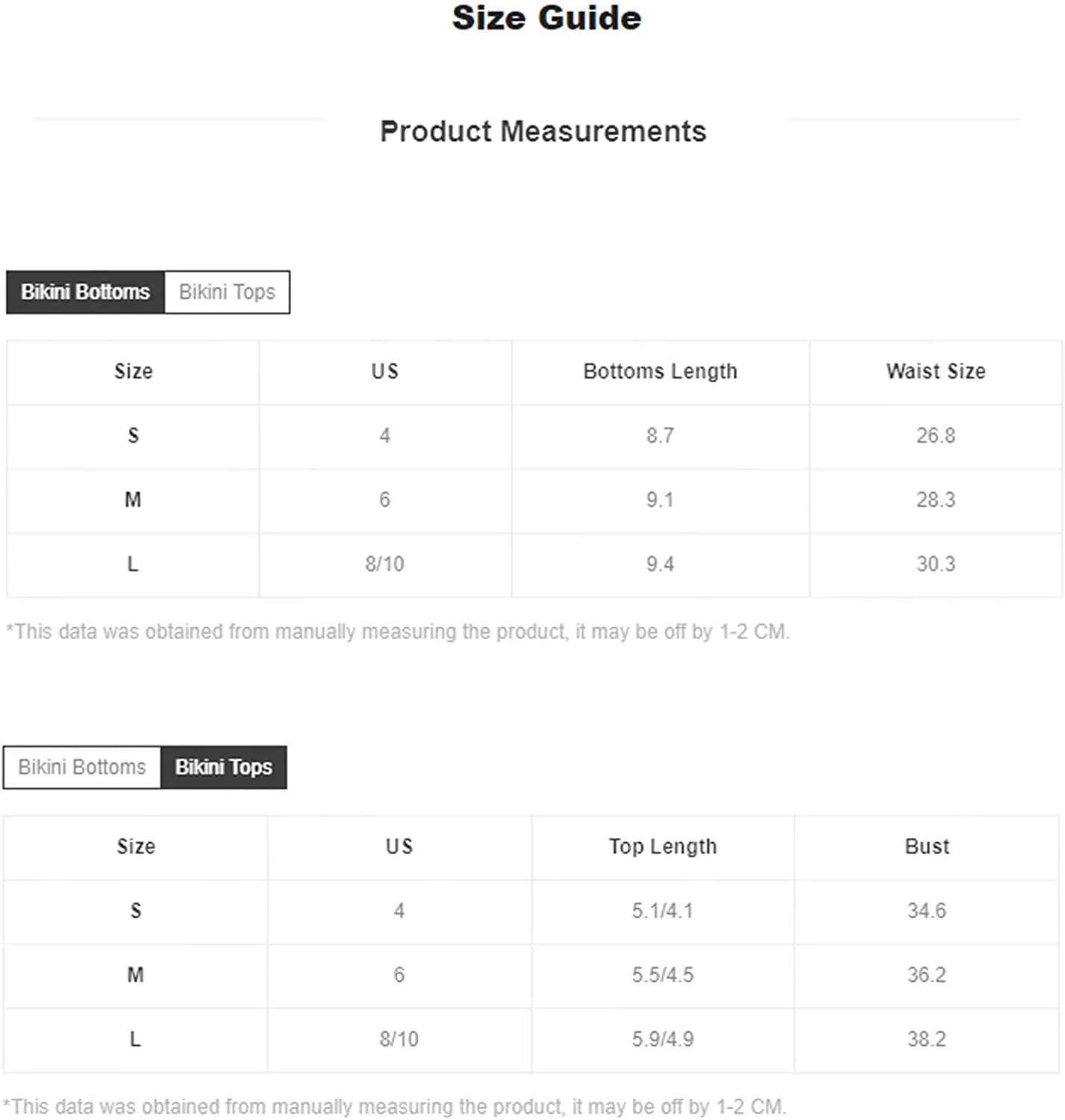Select waist size value 26.8
Screen dimensions: 1065x1120
[x=936, y=435]
